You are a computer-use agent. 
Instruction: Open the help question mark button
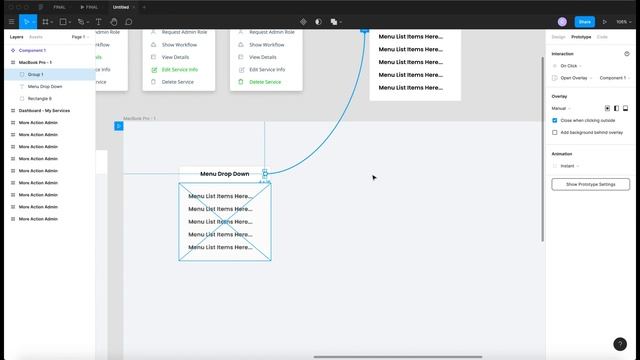coord(620,344)
